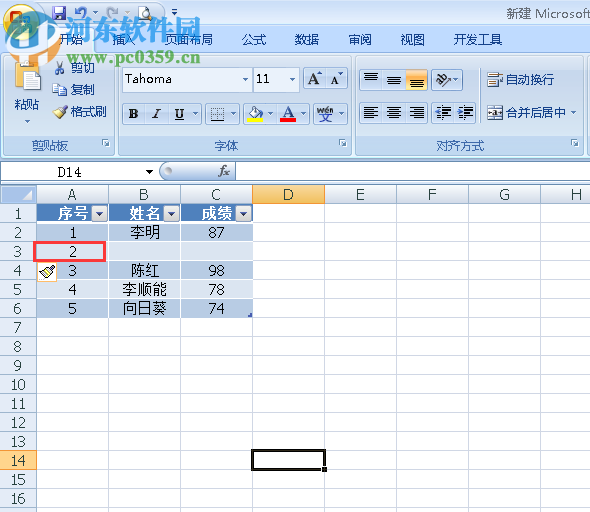Apply the red font color A
This screenshot has width=590, height=512.
pos(288,114)
